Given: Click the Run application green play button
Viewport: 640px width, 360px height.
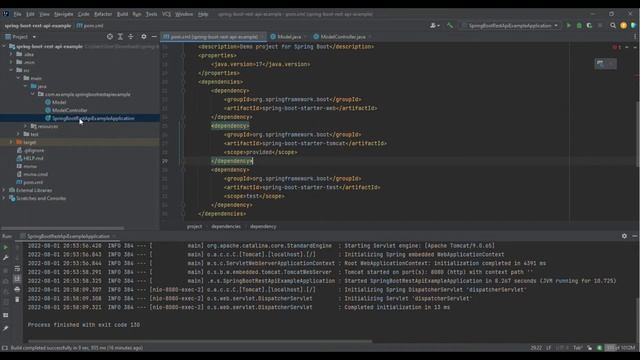Looking at the screenshot, I should [x=569, y=25].
